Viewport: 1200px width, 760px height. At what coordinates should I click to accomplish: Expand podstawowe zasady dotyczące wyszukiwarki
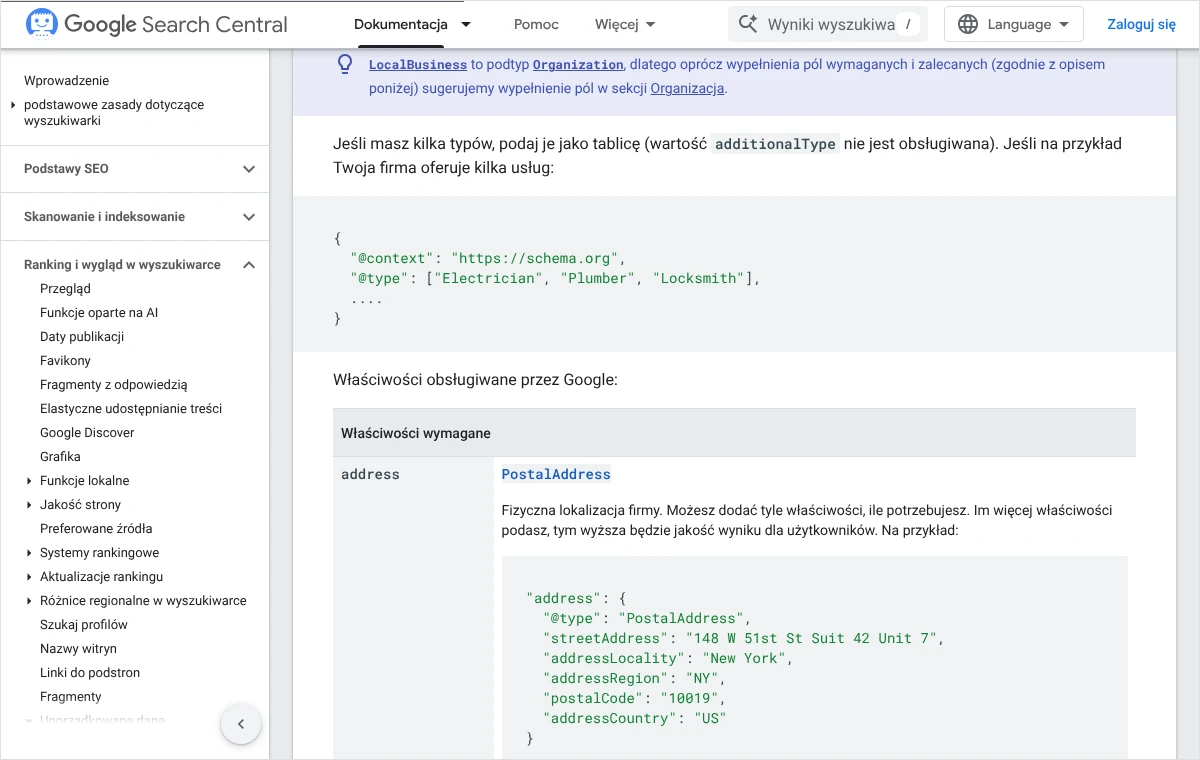(13, 105)
